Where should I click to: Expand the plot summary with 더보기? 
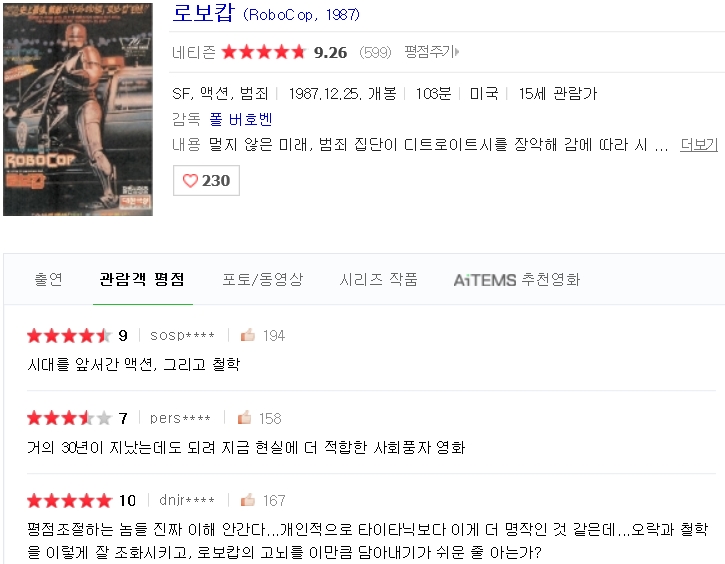pos(699,145)
